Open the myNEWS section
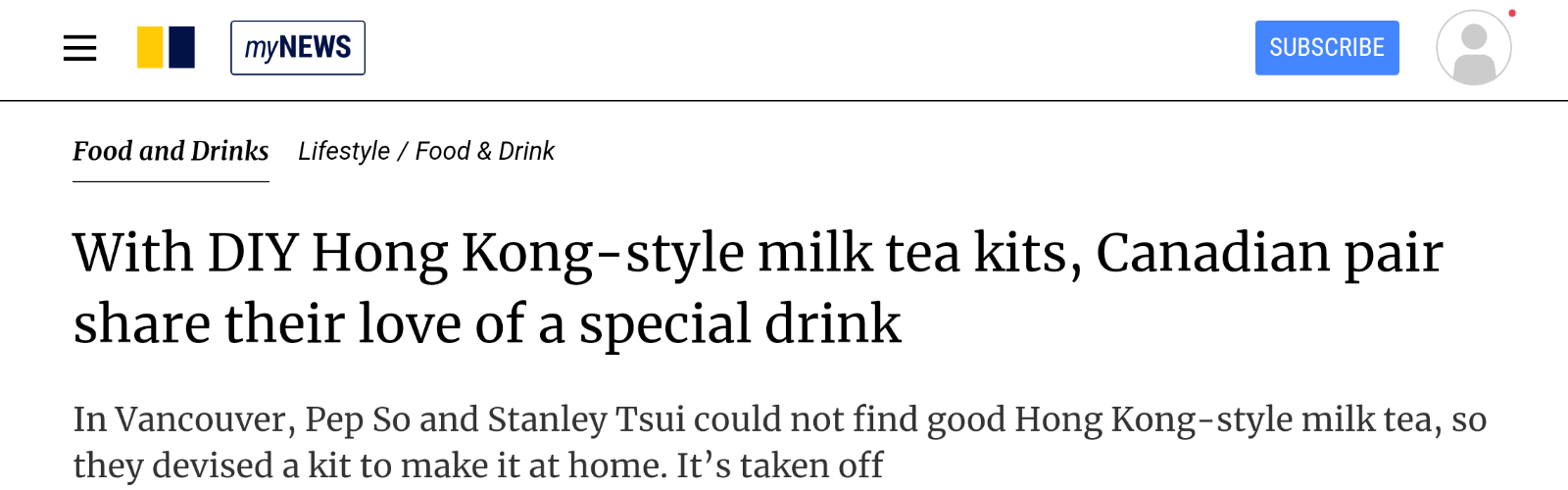Screen dimensions: 1568x490 tap(298, 48)
